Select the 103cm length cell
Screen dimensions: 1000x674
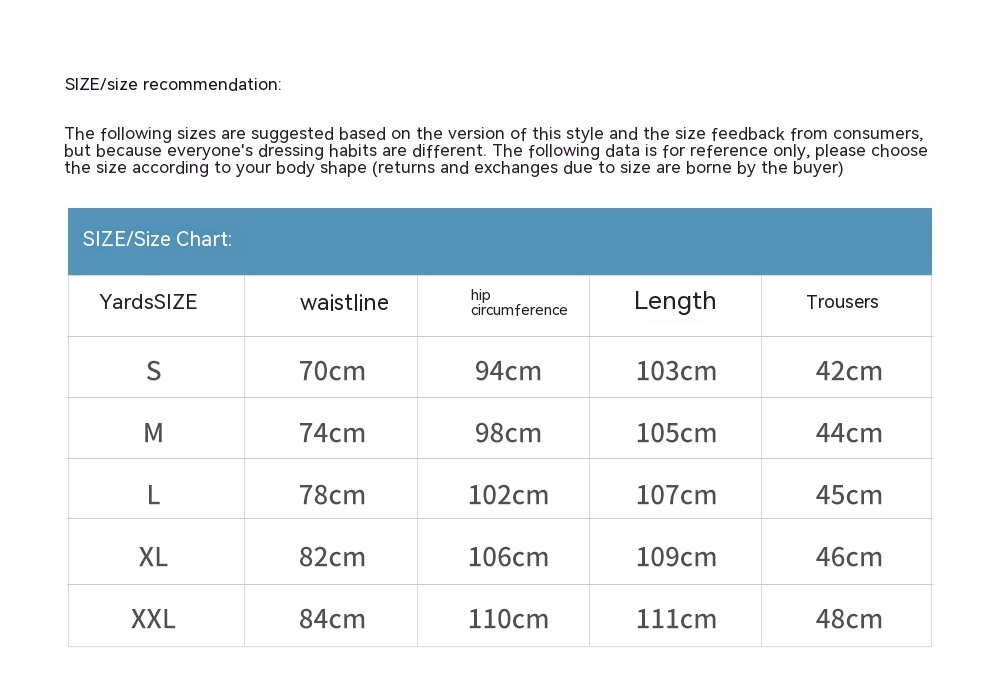pyautogui.click(x=676, y=371)
